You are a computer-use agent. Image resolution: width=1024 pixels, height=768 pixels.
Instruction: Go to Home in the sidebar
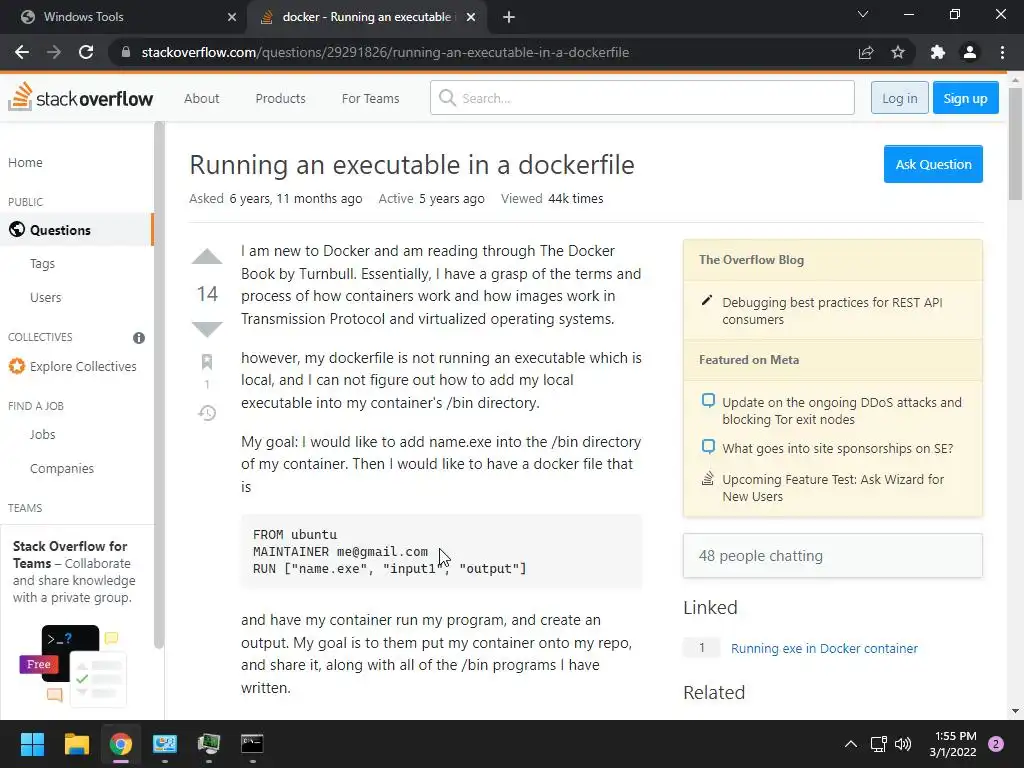click(x=25, y=163)
